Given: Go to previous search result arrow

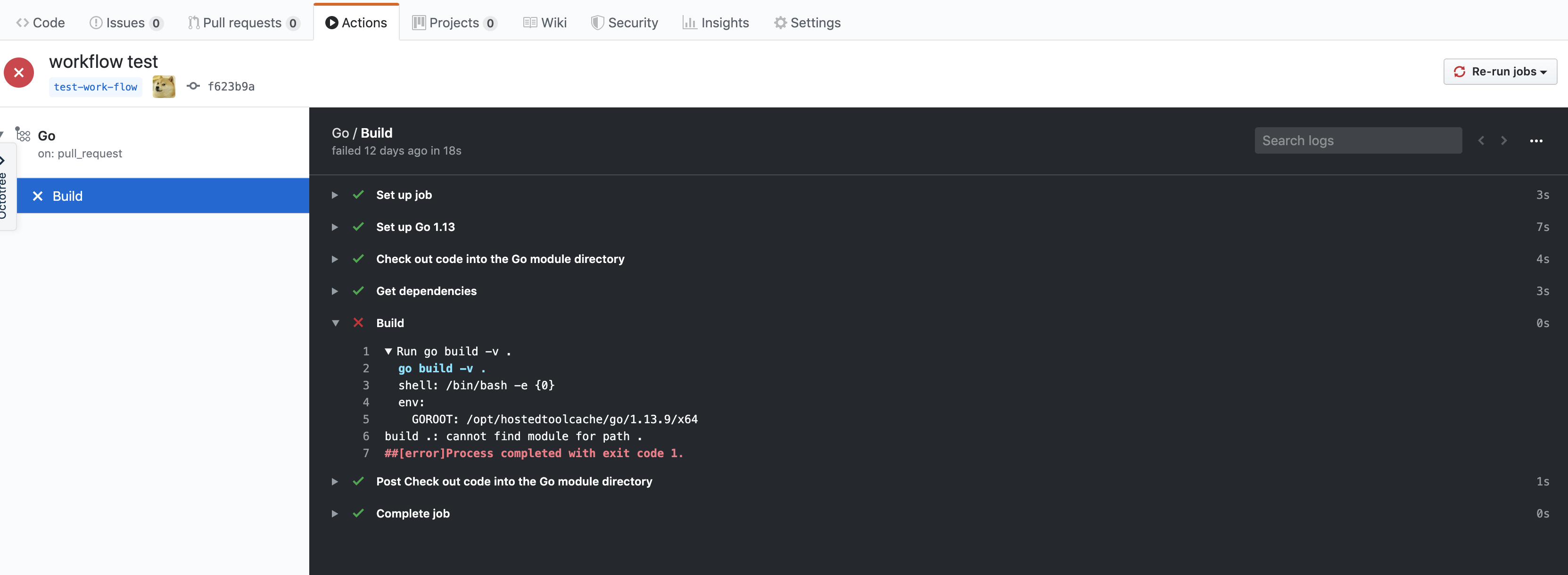Looking at the screenshot, I should (x=1481, y=140).
